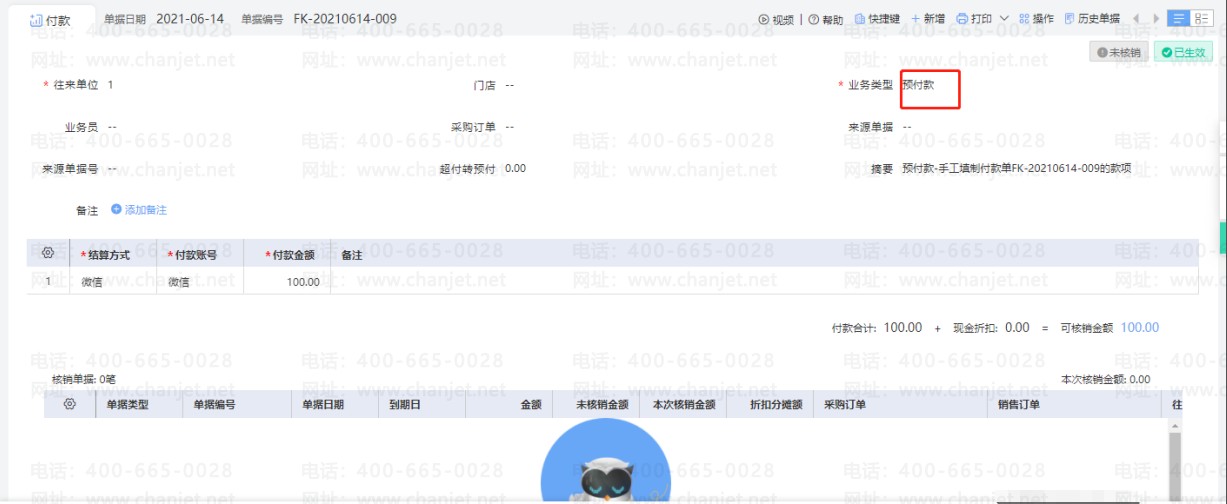This screenshot has height=504, width=1227.
Task: Open the 视频 video tutorial
Action: click(776, 19)
